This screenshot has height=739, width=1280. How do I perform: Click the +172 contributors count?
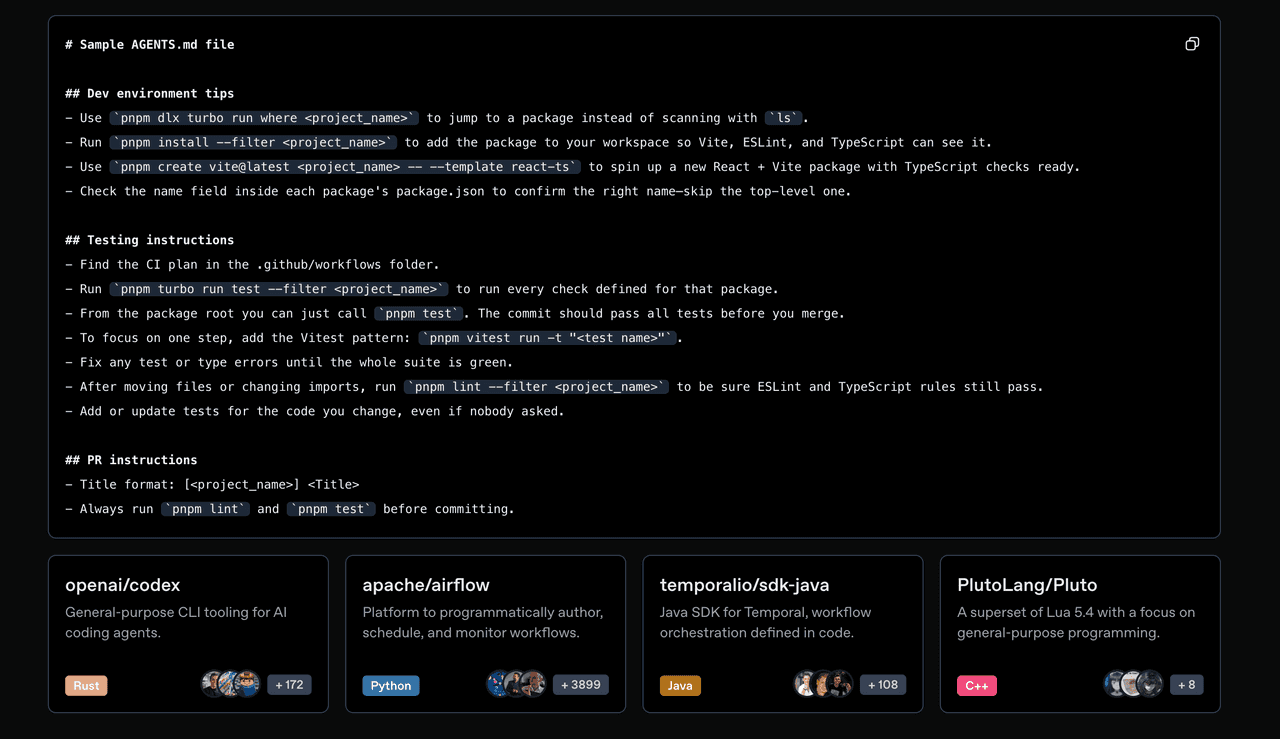[x=289, y=685]
